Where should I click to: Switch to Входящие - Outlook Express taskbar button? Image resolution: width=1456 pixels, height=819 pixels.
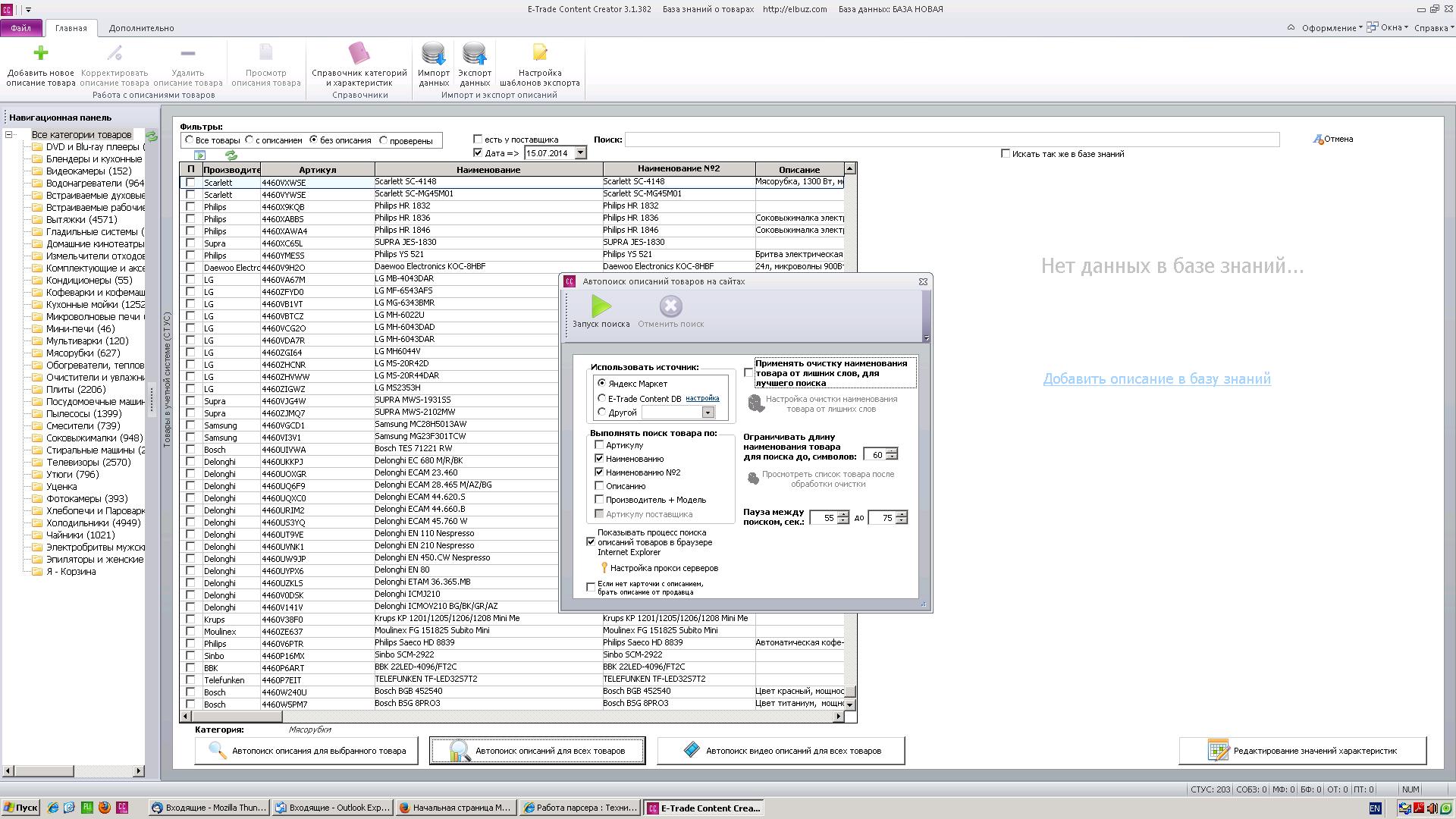333,808
